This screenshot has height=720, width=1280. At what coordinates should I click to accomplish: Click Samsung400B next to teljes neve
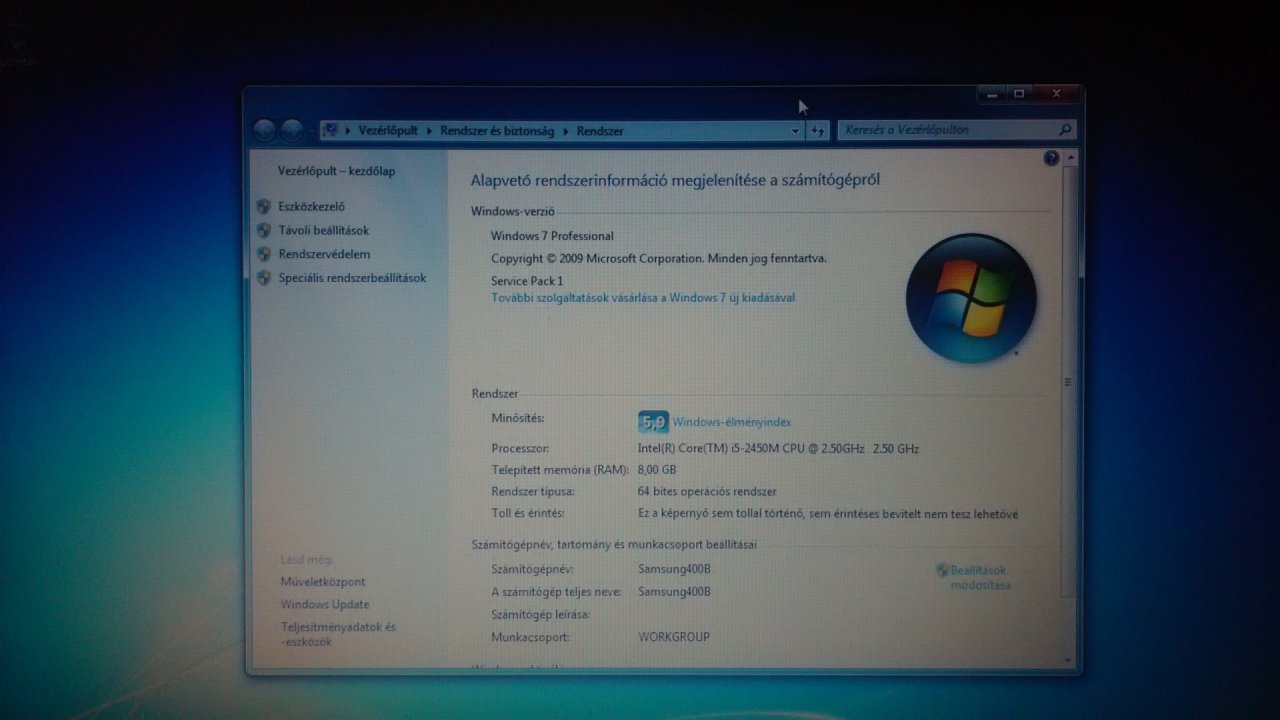(x=674, y=592)
